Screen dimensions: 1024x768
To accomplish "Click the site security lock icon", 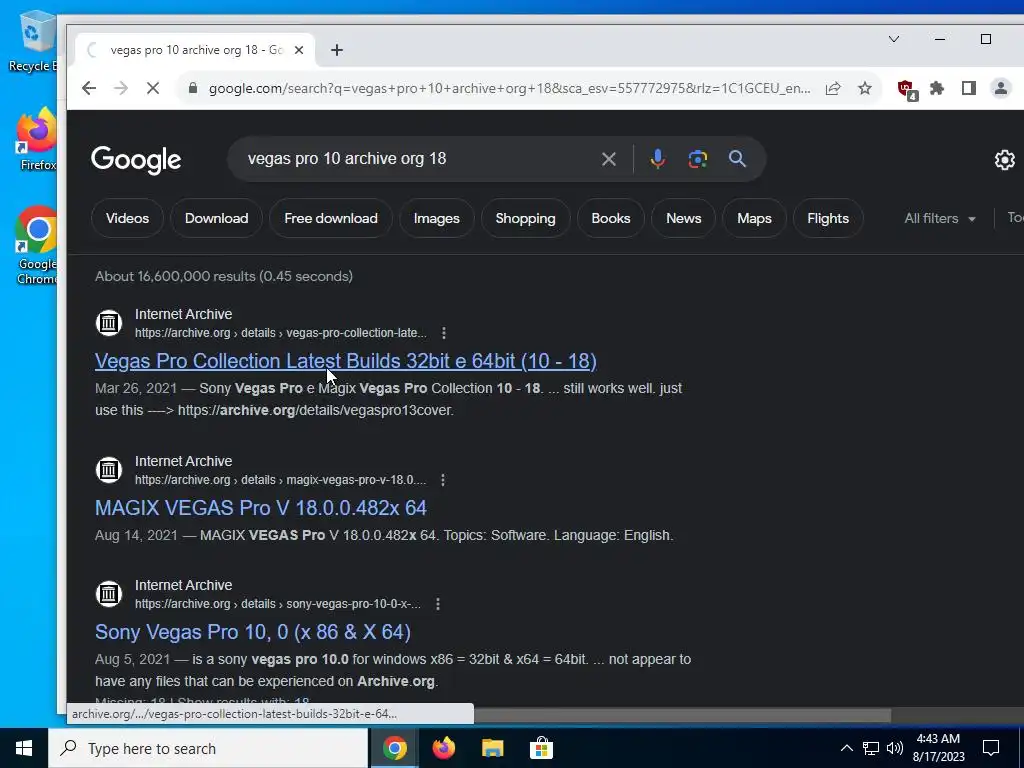I will [x=193, y=88].
